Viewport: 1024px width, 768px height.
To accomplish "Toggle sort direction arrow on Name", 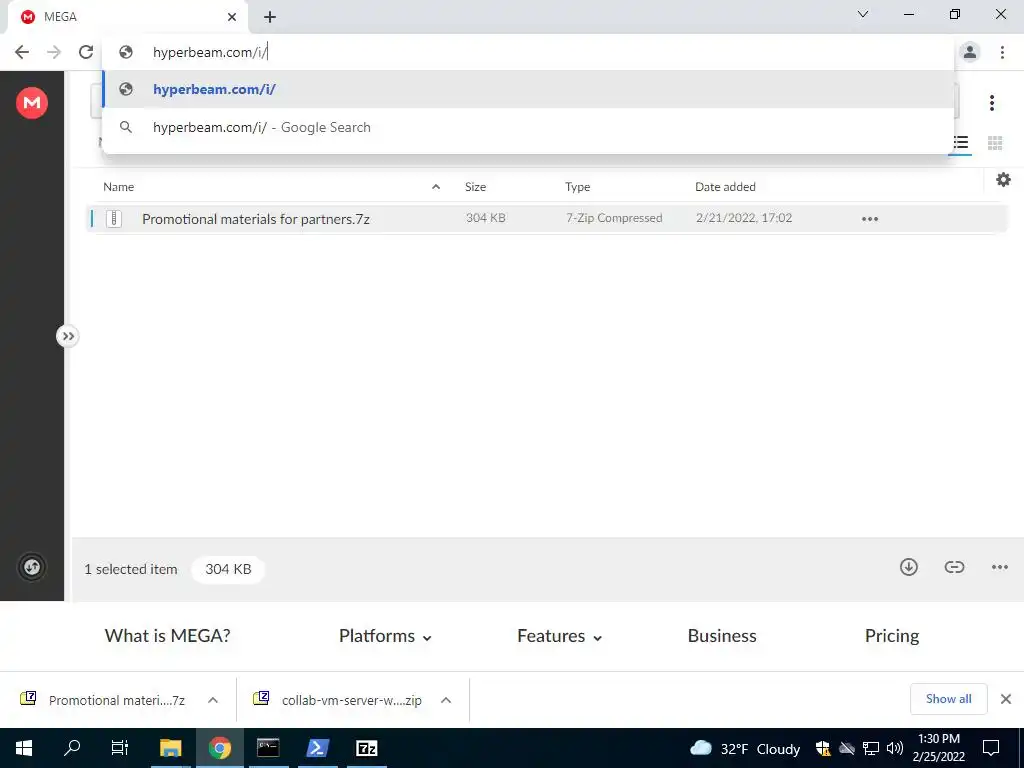I will 436,187.
